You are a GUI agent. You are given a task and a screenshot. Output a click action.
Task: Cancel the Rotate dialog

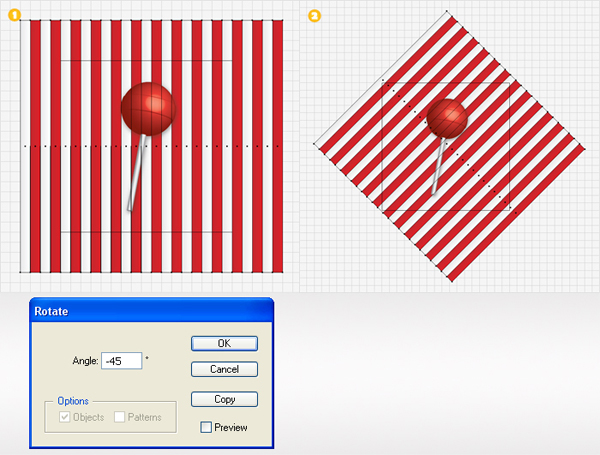point(224,369)
